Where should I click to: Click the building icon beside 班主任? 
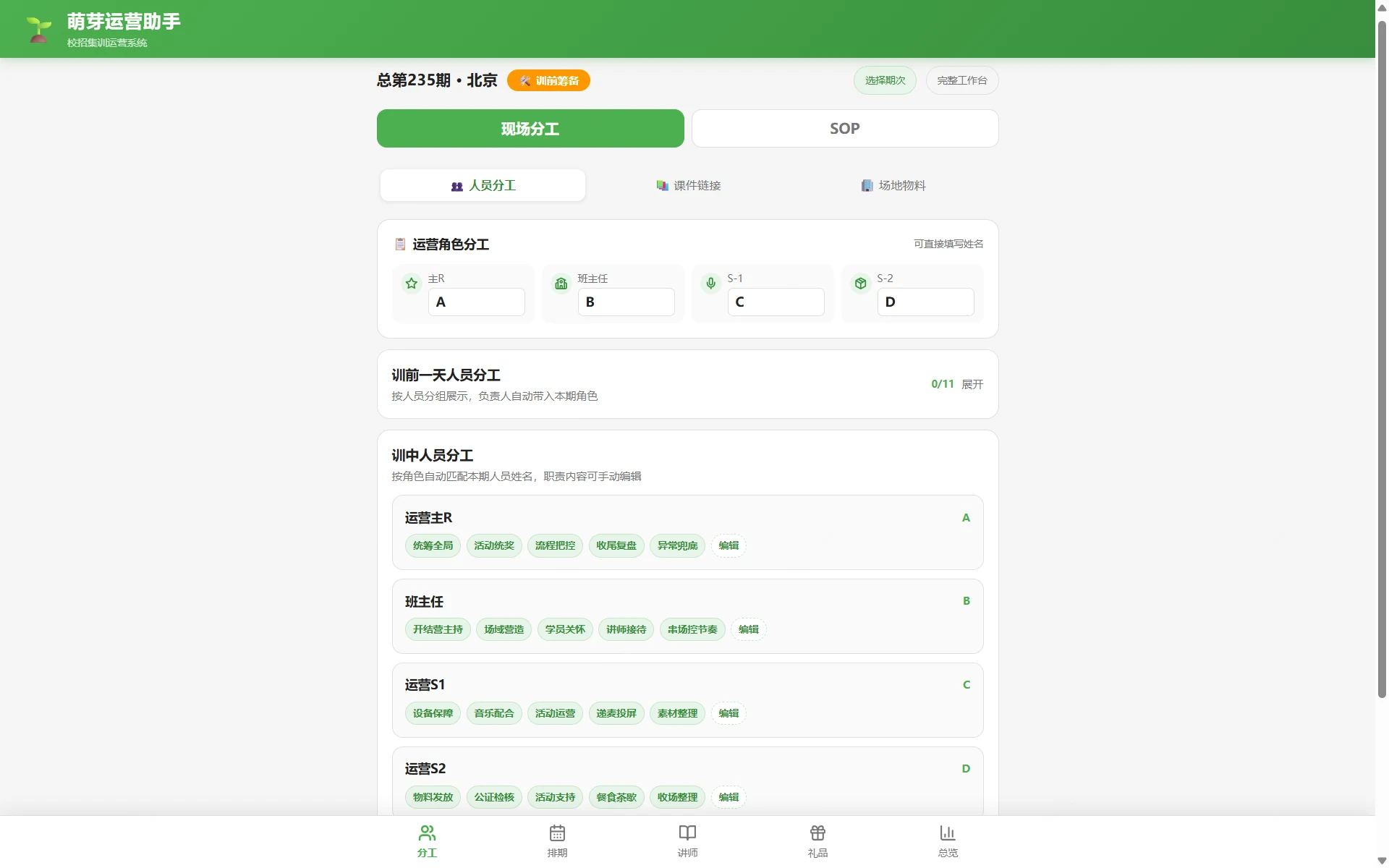point(561,284)
